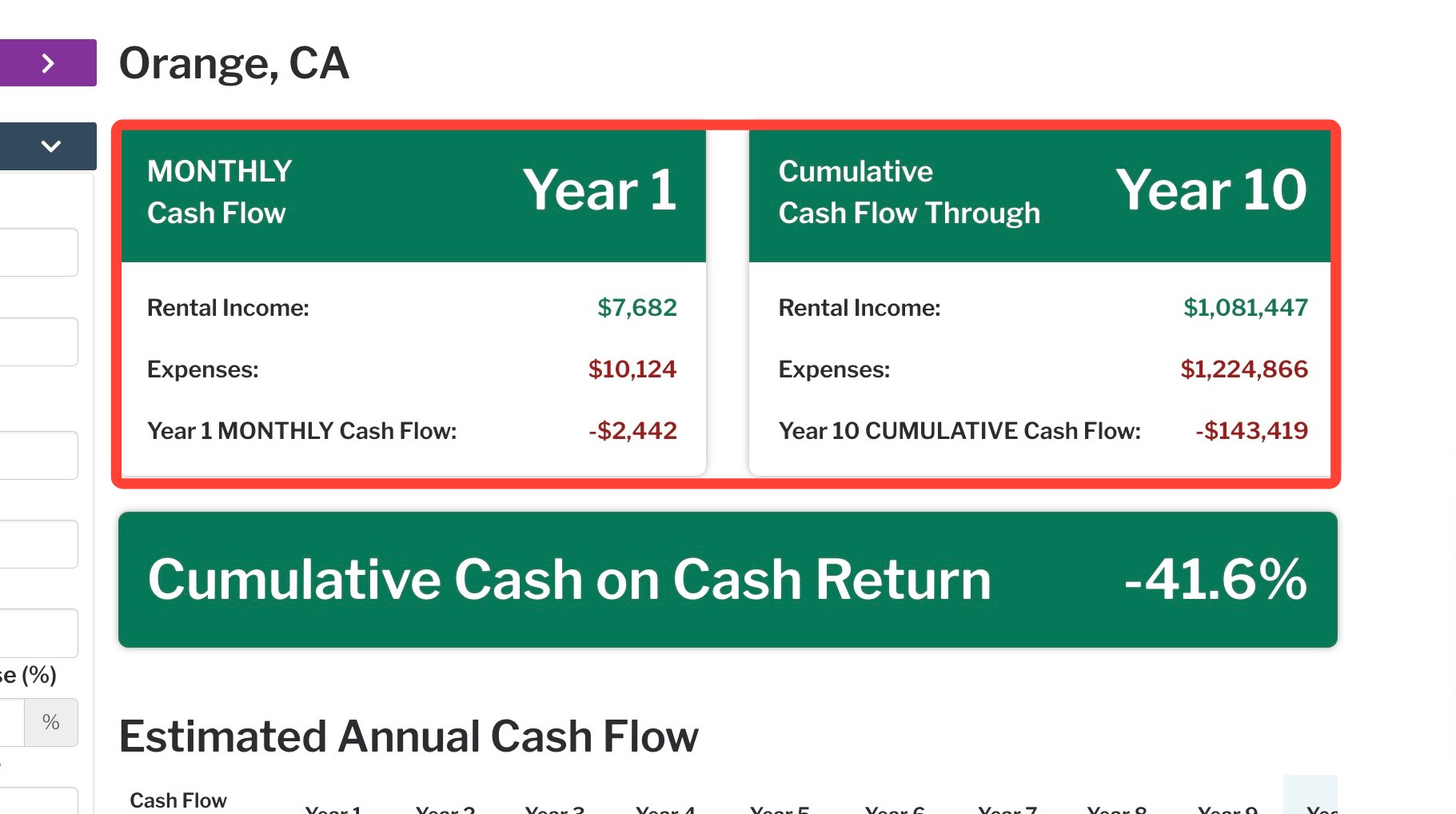1456x814 pixels.
Task: Select the Cash Flow table row label
Action: point(178,800)
